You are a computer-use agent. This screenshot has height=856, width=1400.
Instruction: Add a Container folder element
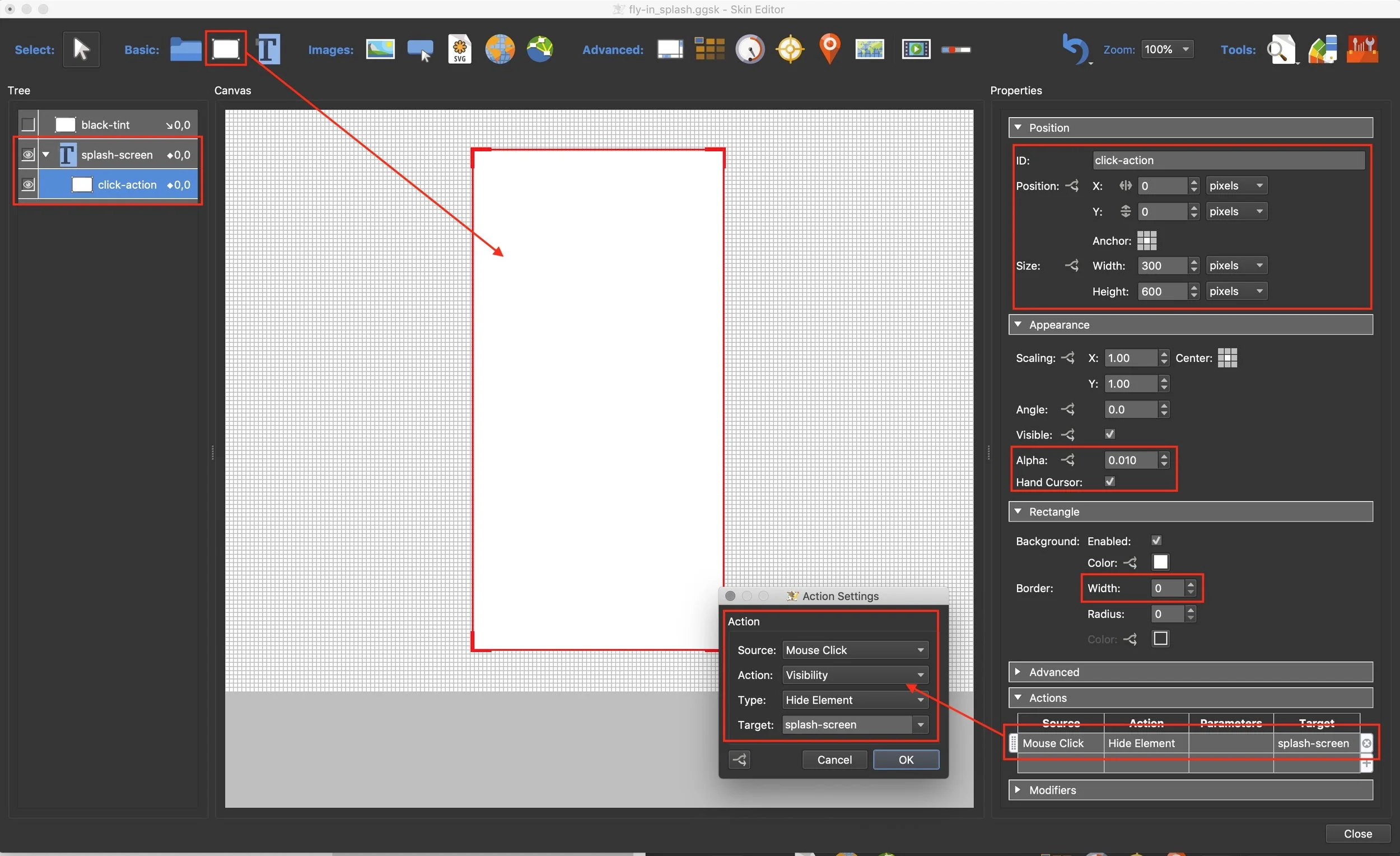tap(186, 49)
